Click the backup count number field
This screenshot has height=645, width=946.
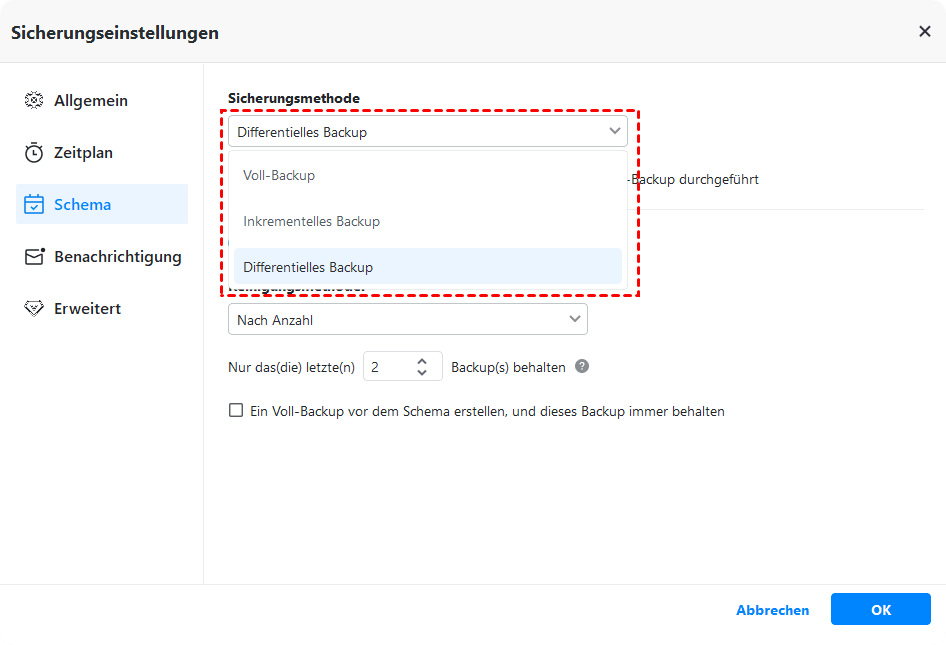[x=388, y=367]
